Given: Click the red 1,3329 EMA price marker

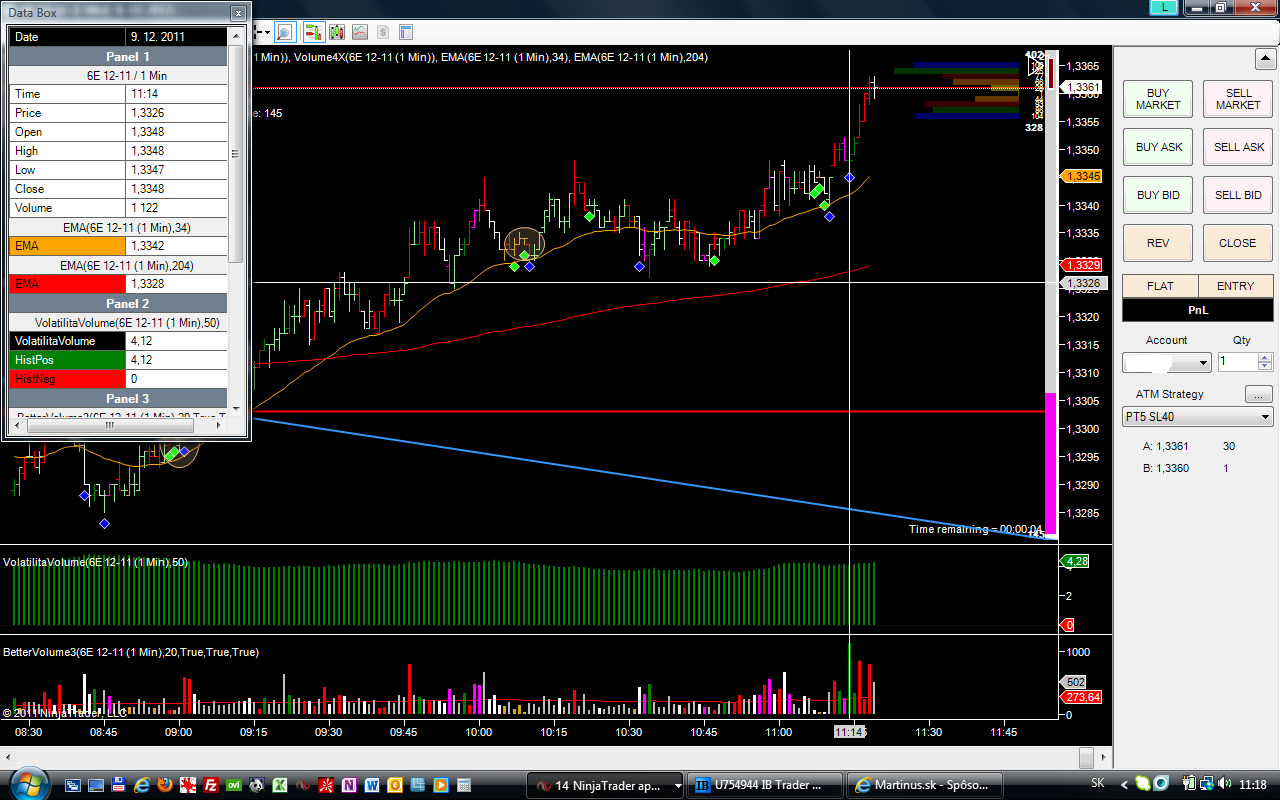Looking at the screenshot, I should click(1083, 265).
